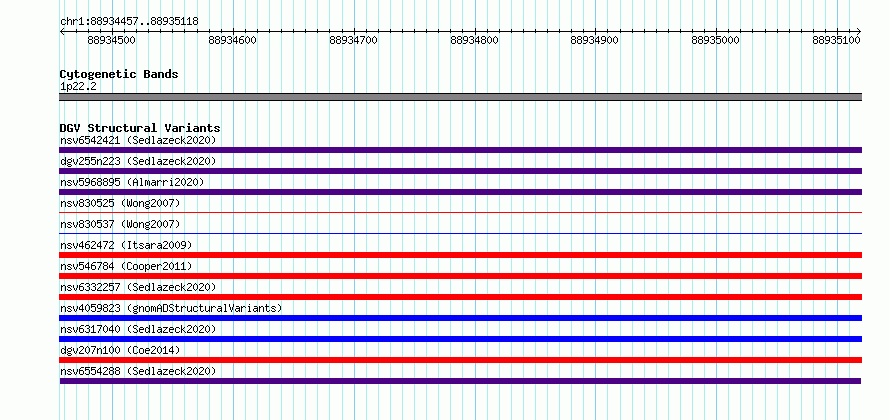Select the purple bar under dgv255n223

[x=461, y=171]
